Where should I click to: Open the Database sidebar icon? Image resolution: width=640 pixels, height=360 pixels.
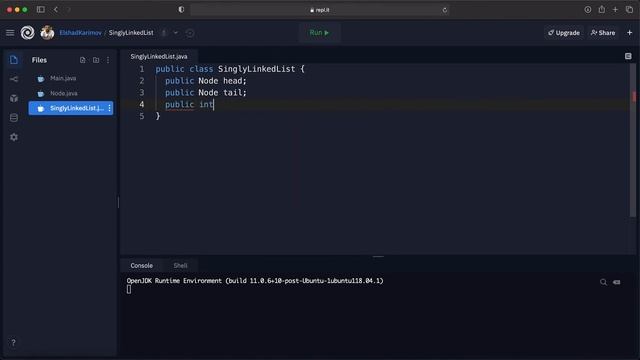point(13,118)
